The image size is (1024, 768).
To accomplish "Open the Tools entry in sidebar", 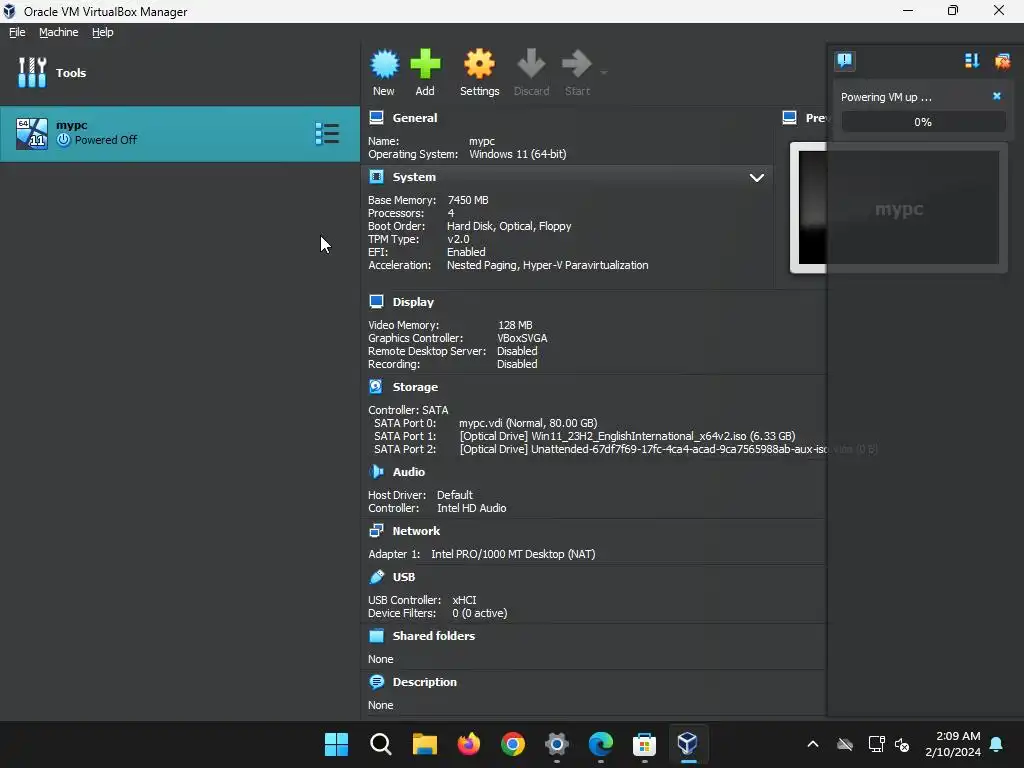I will 180,72.
